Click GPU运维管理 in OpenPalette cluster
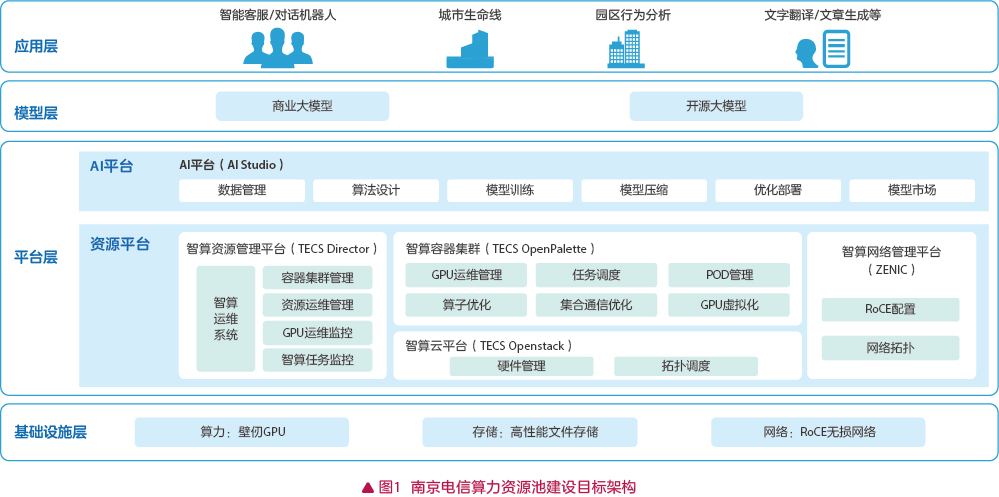The height and width of the screenshot is (497, 999). pyautogui.click(x=466, y=275)
